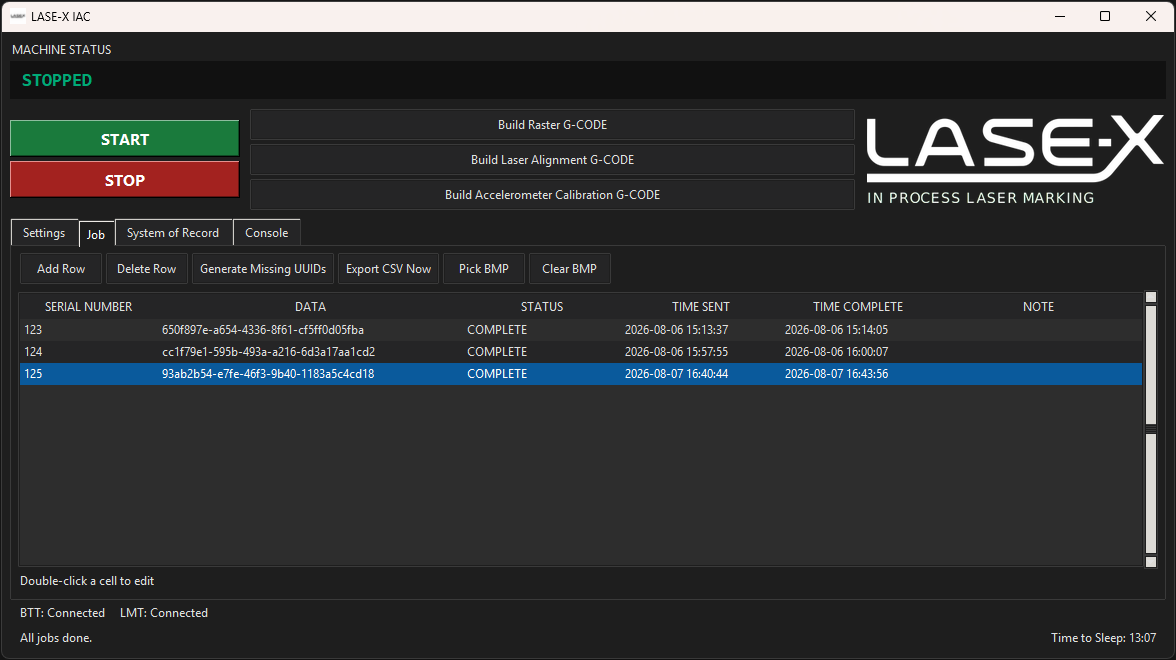Viewport: 1176px width, 660px height.
Task: Click the Add Row button
Action: [x=61, y=268]
